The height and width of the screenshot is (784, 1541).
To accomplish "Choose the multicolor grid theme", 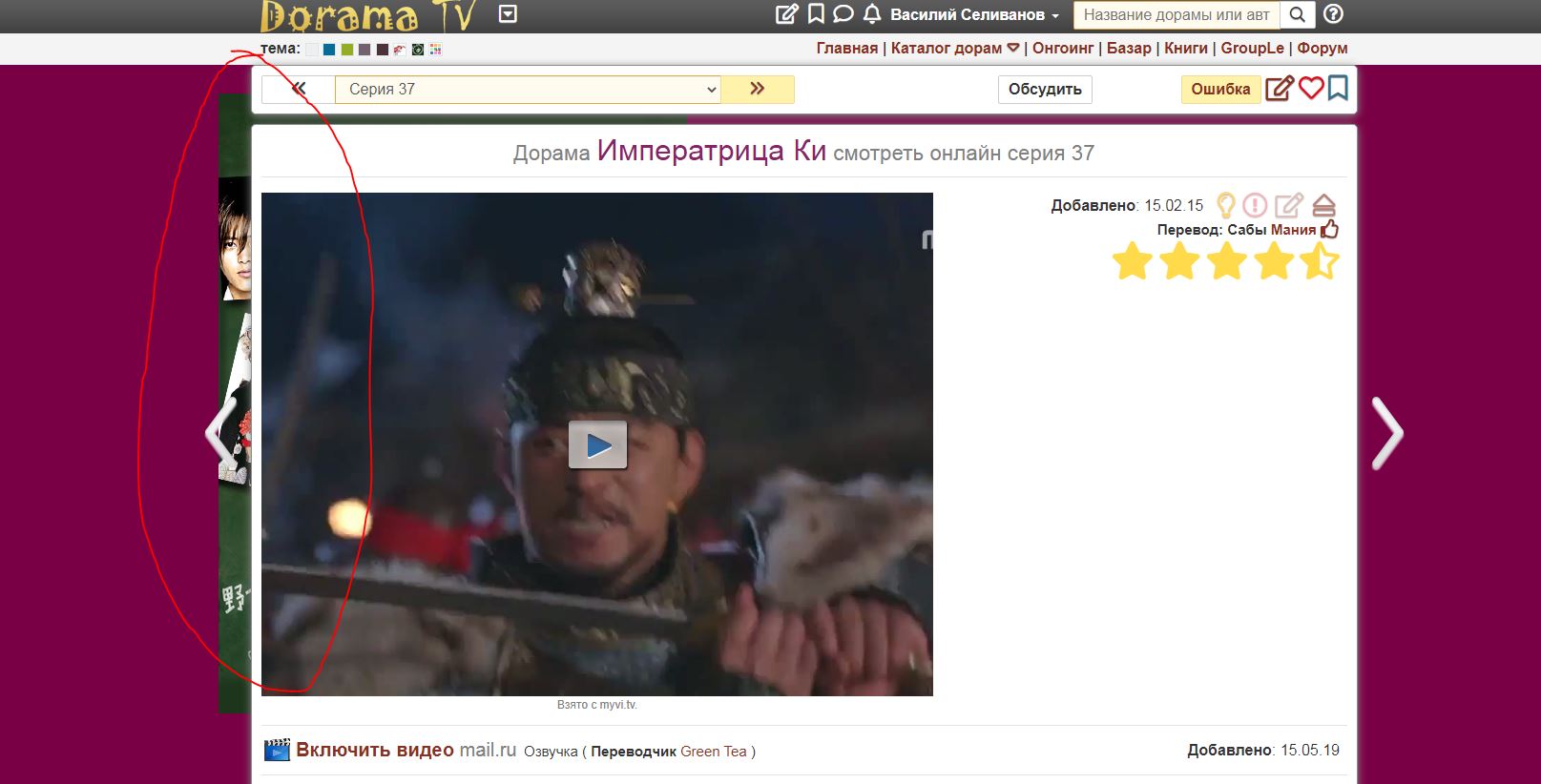I will click(436, 50).
